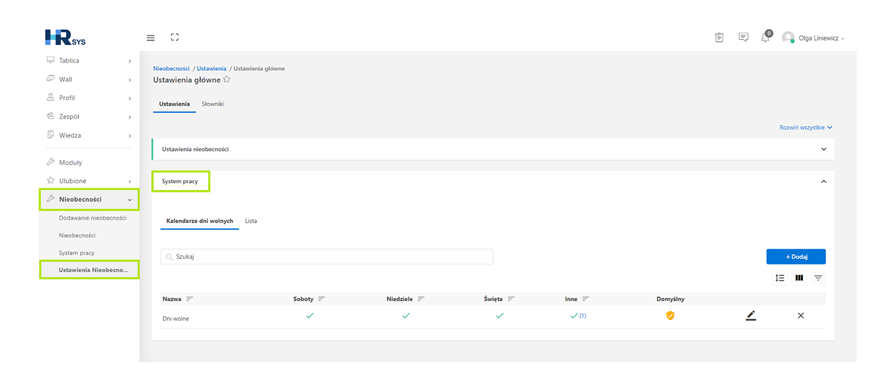
Task: Delete Dni wolne with X icon
Action: click(800, 315)
